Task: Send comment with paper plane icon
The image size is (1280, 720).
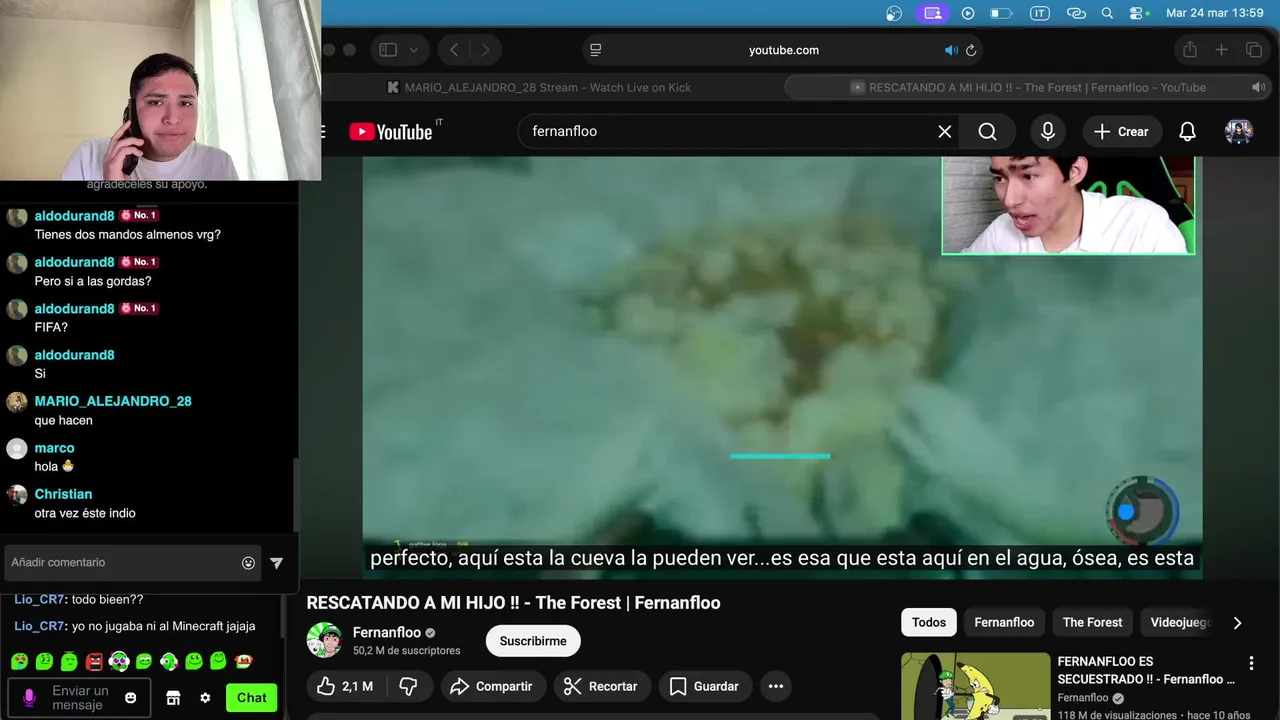Action: pyautogui.click(x=277, y=563)
